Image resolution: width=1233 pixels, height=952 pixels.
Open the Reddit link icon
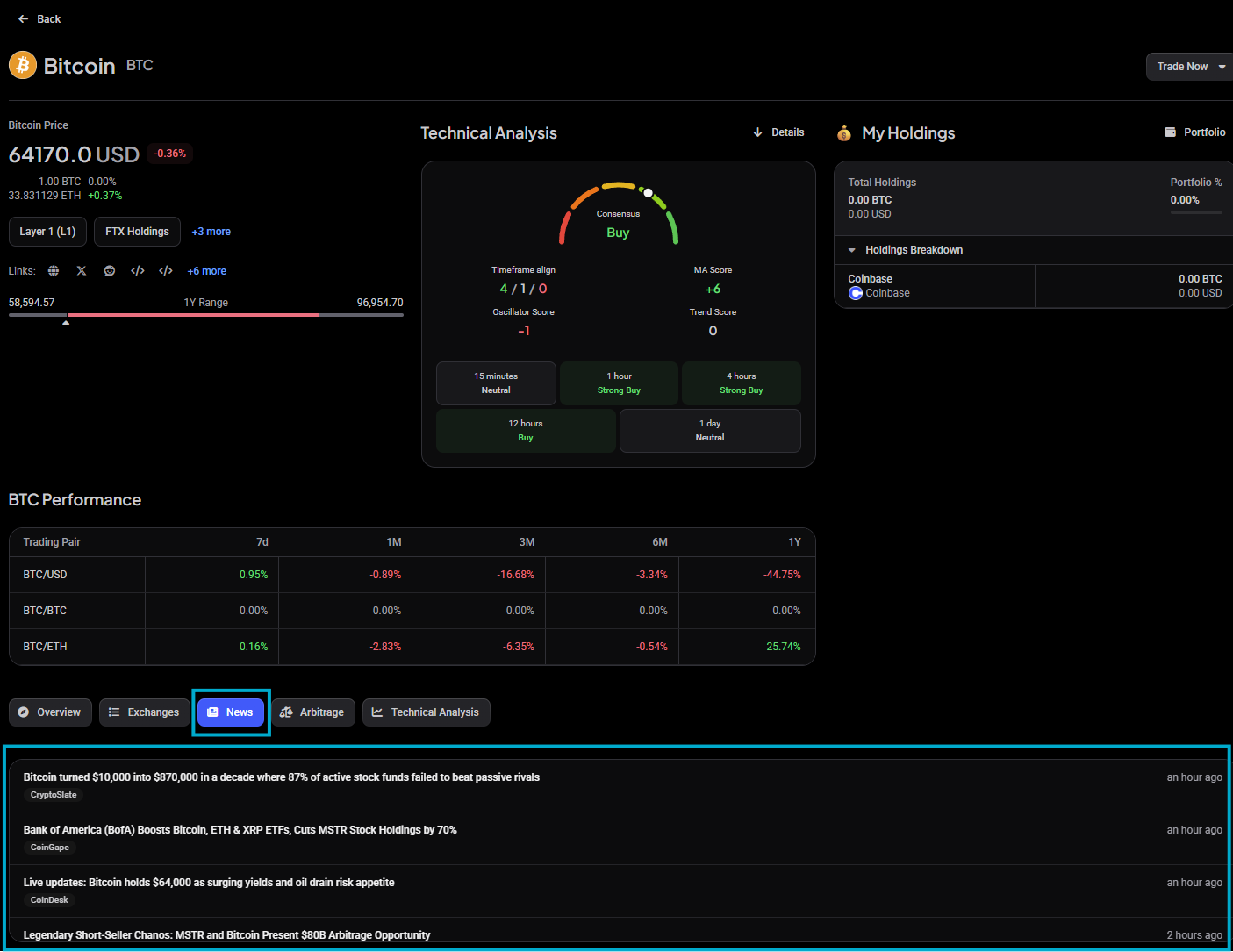pyautogui.click(x=110, y=271)
